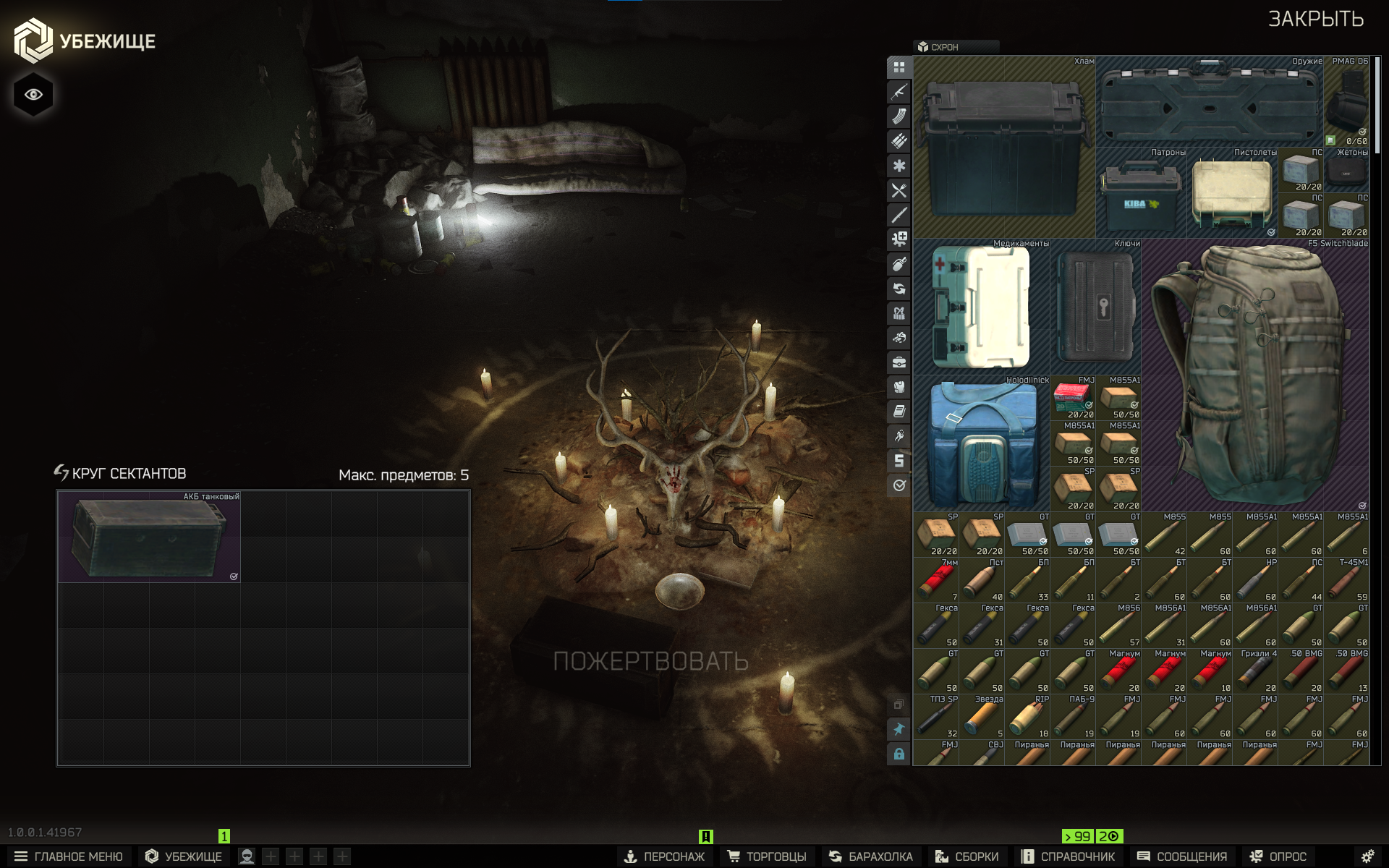Click the stash vertical scrollbar
The height and width of the screenshot is (868, 1389).
pos(1377,105)
